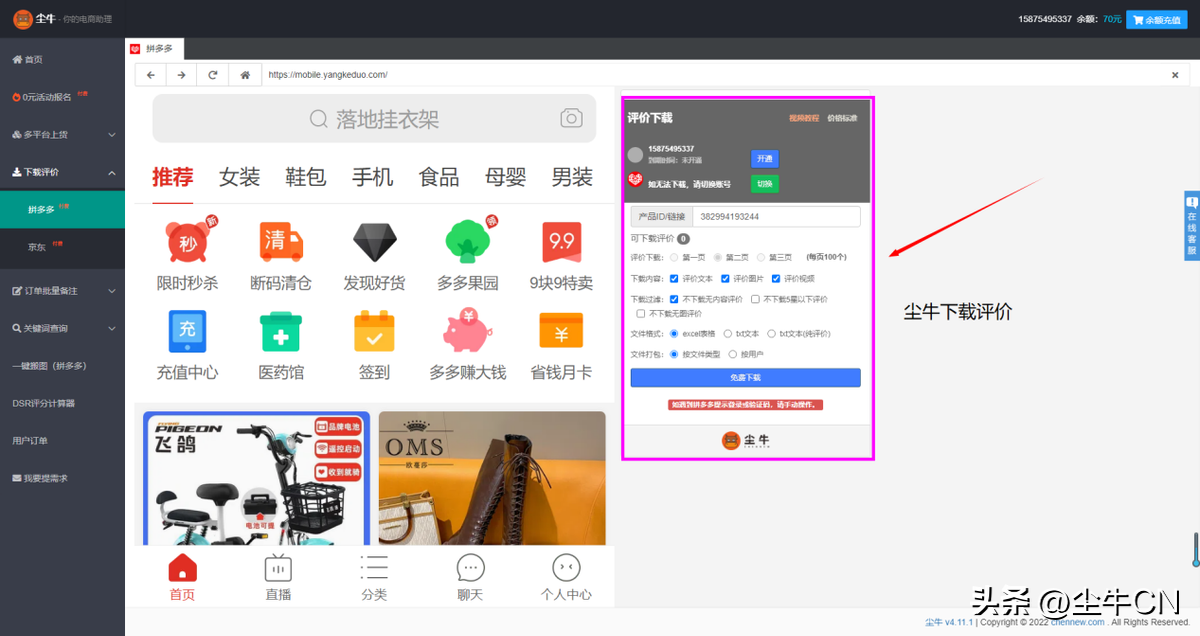Viewport: 1200px width, 636px height.
Task: Select 女装 category tab
Action: tap(239, 177)
